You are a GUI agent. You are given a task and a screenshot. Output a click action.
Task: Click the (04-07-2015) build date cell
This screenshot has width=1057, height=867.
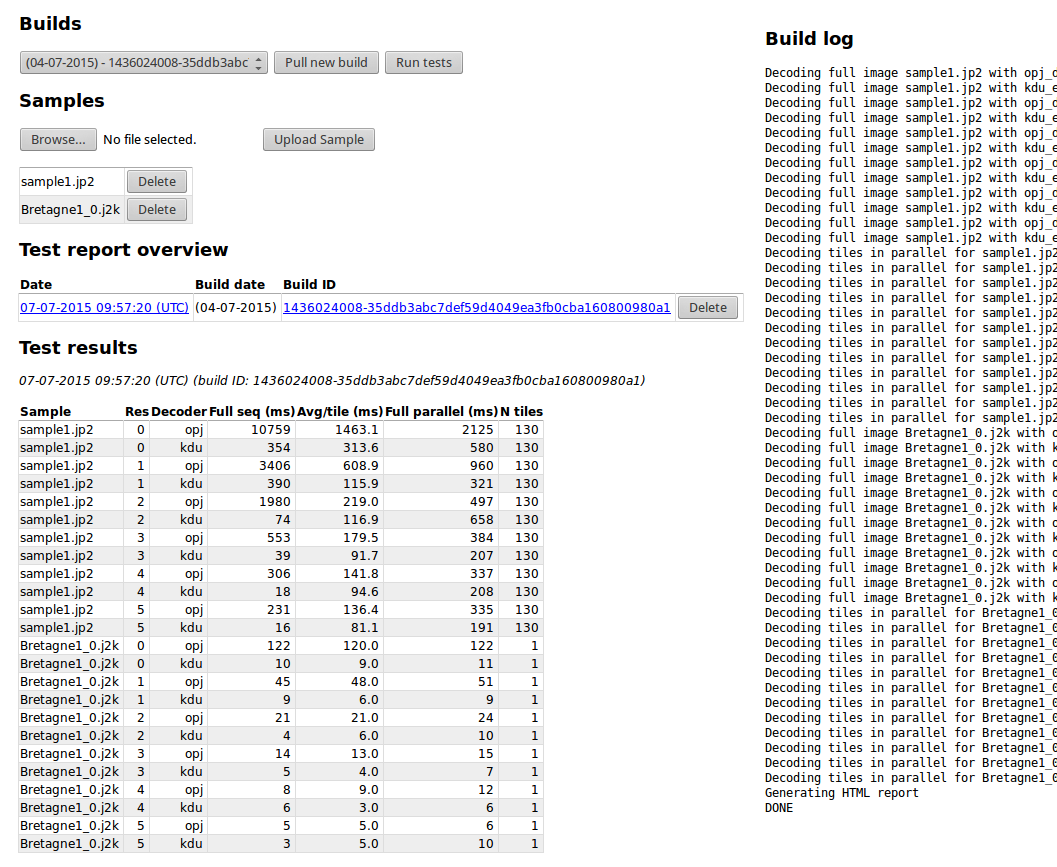[x=236, y=307]
